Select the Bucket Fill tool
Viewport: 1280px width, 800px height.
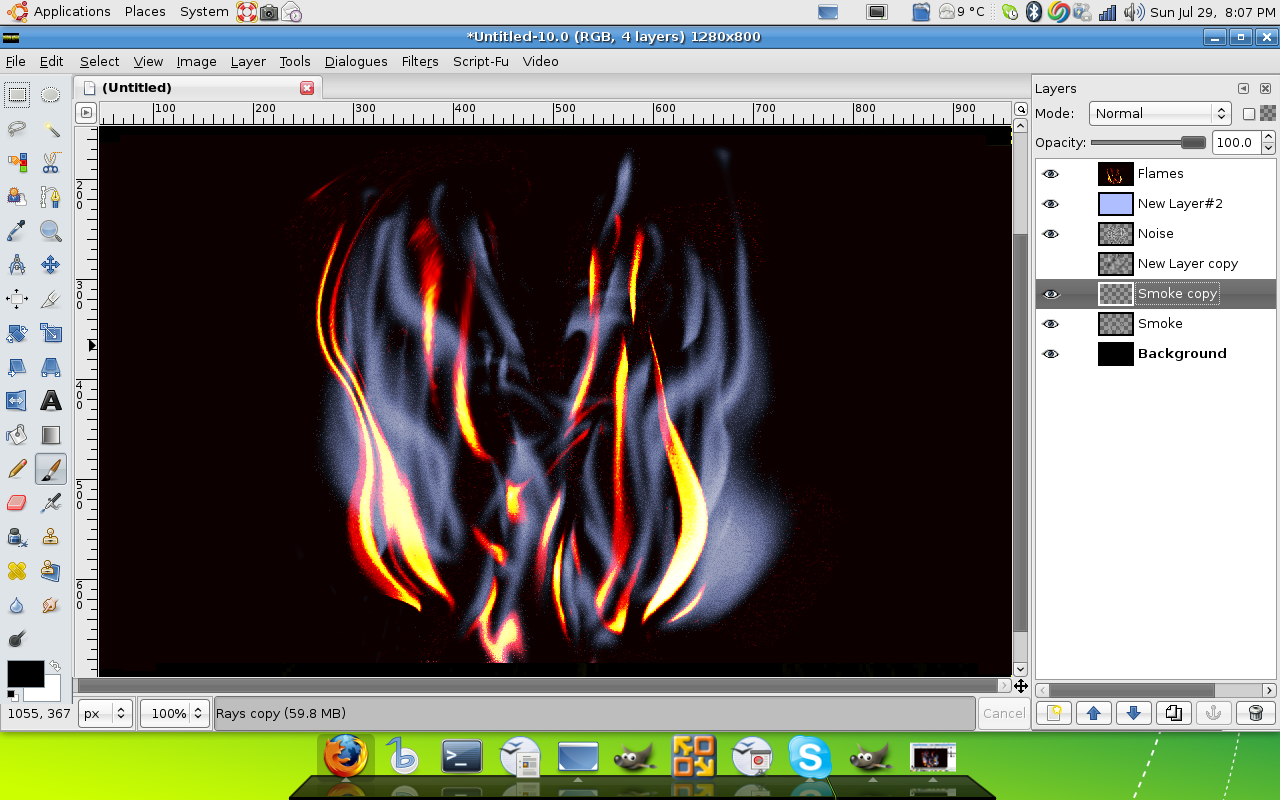pos(17,435)
